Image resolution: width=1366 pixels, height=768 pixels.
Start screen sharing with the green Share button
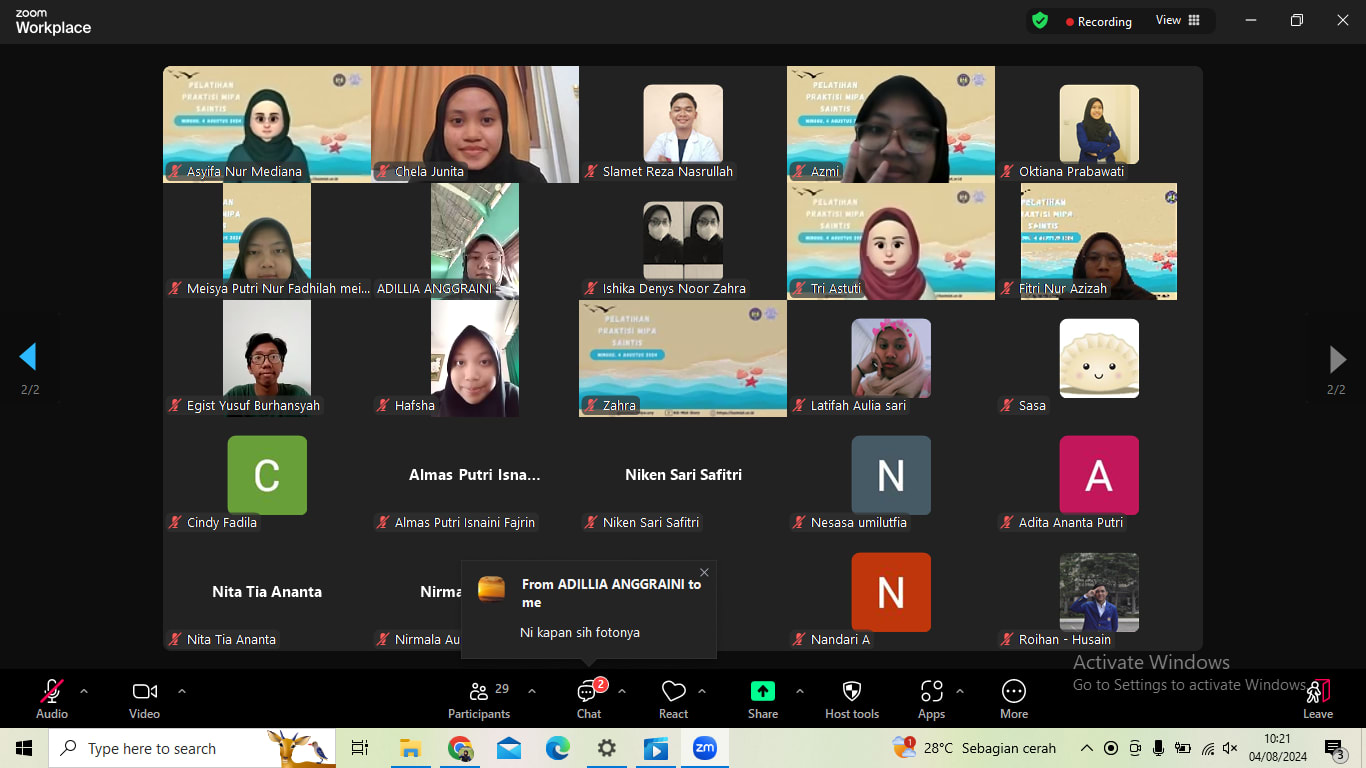(763, 698)
